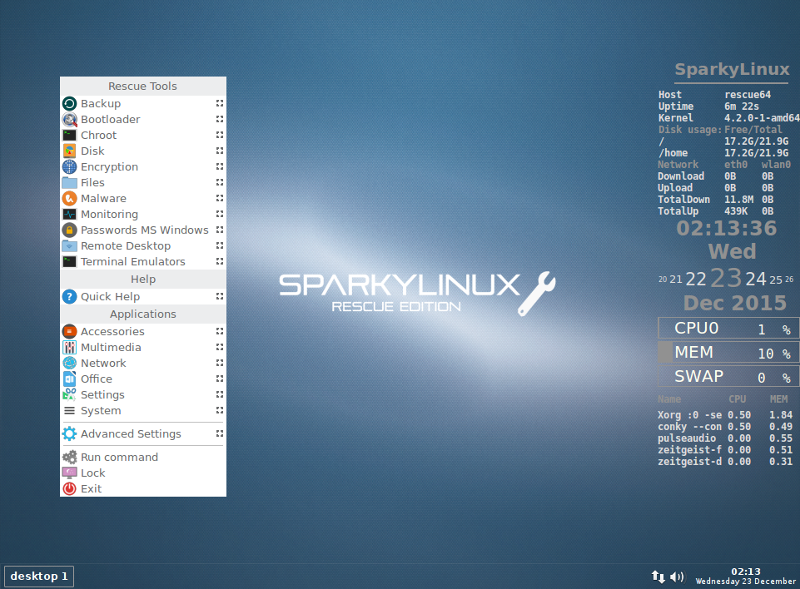Click the Lock screen monitor icon
This screenshot has width=800, height=589.
point(69,473)
